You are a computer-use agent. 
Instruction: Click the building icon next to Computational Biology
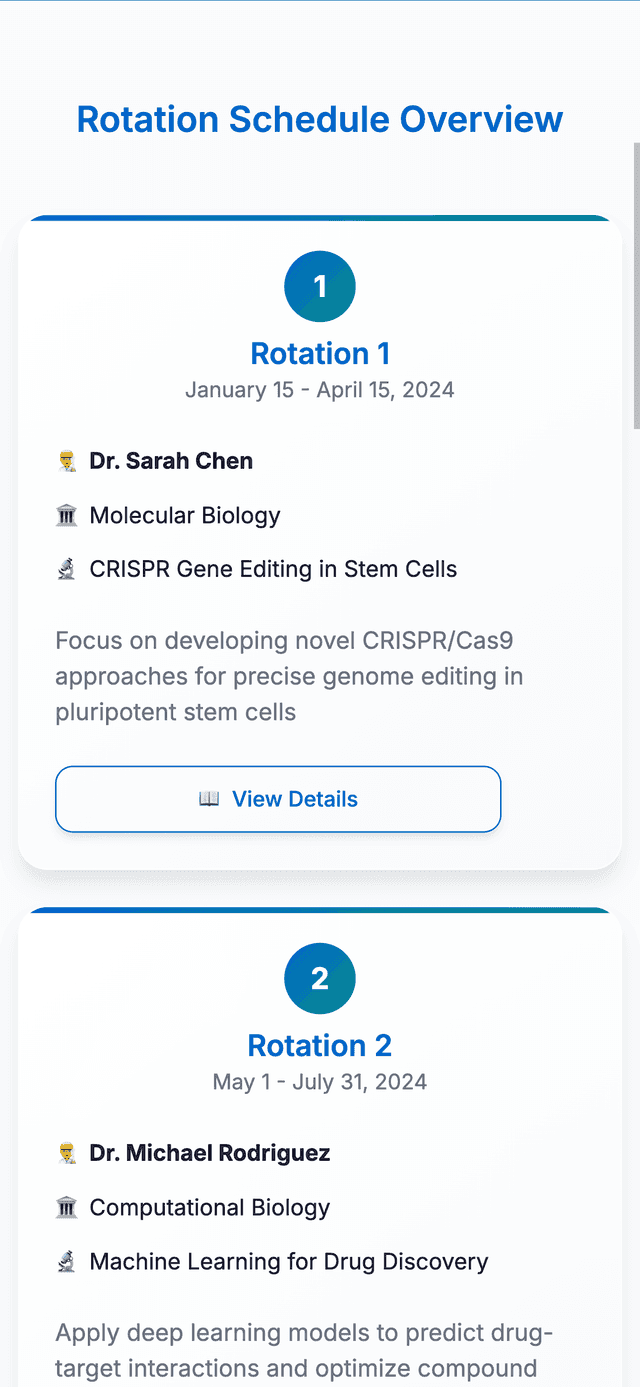pyautogui.click(x=67, y=1208)
